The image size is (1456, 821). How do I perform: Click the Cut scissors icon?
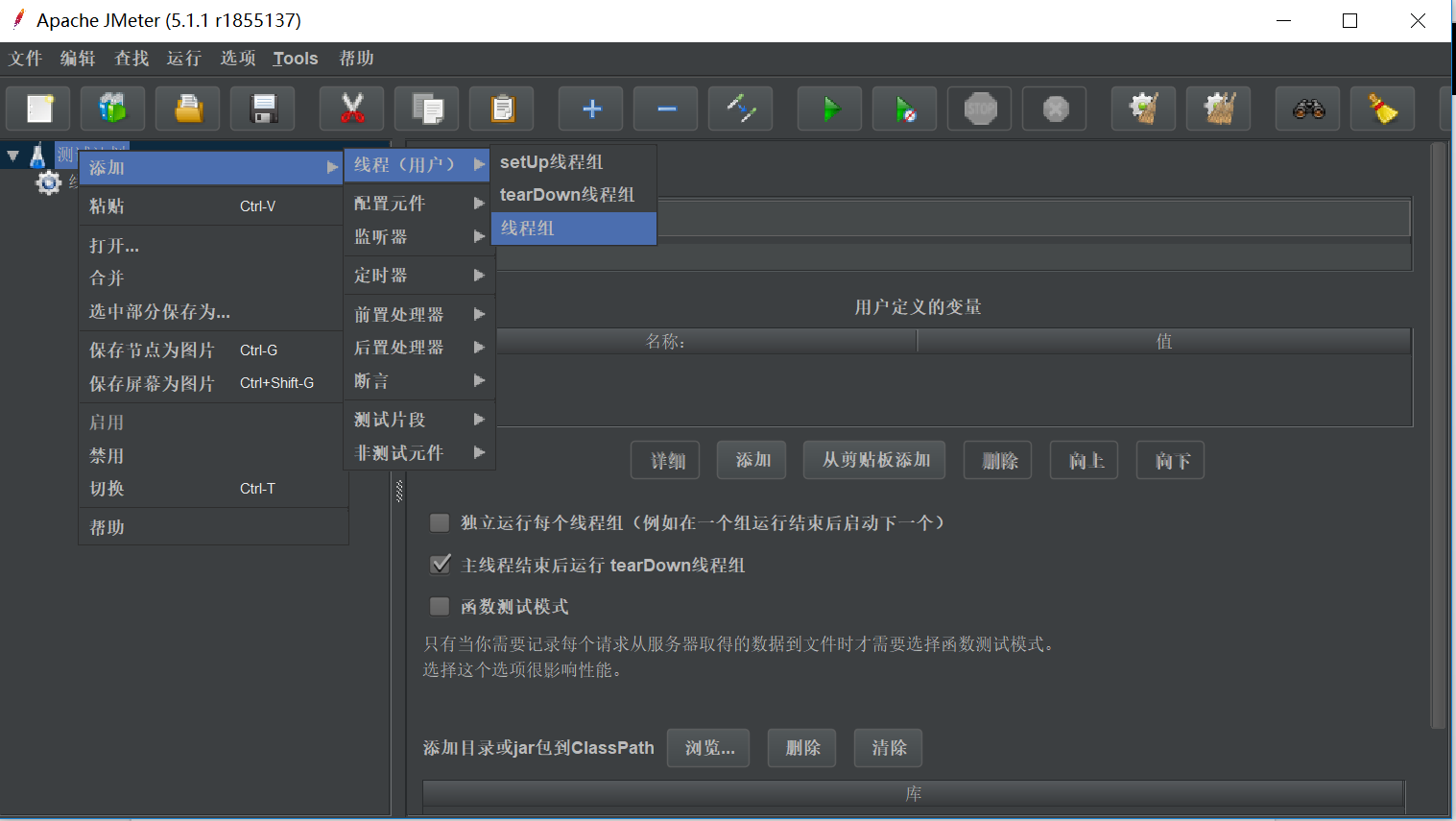coord(352,109)
